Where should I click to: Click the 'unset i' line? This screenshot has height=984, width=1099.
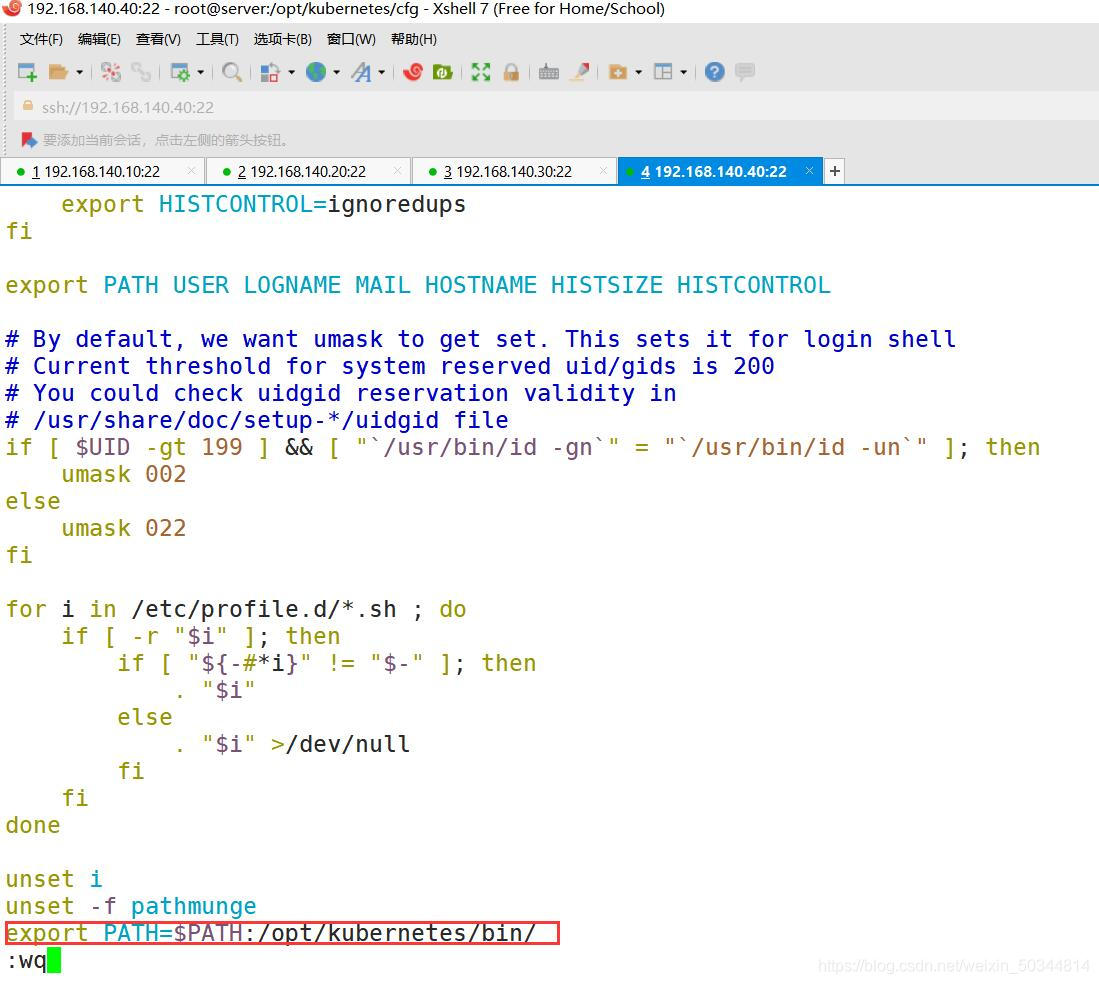coord(54,879)
